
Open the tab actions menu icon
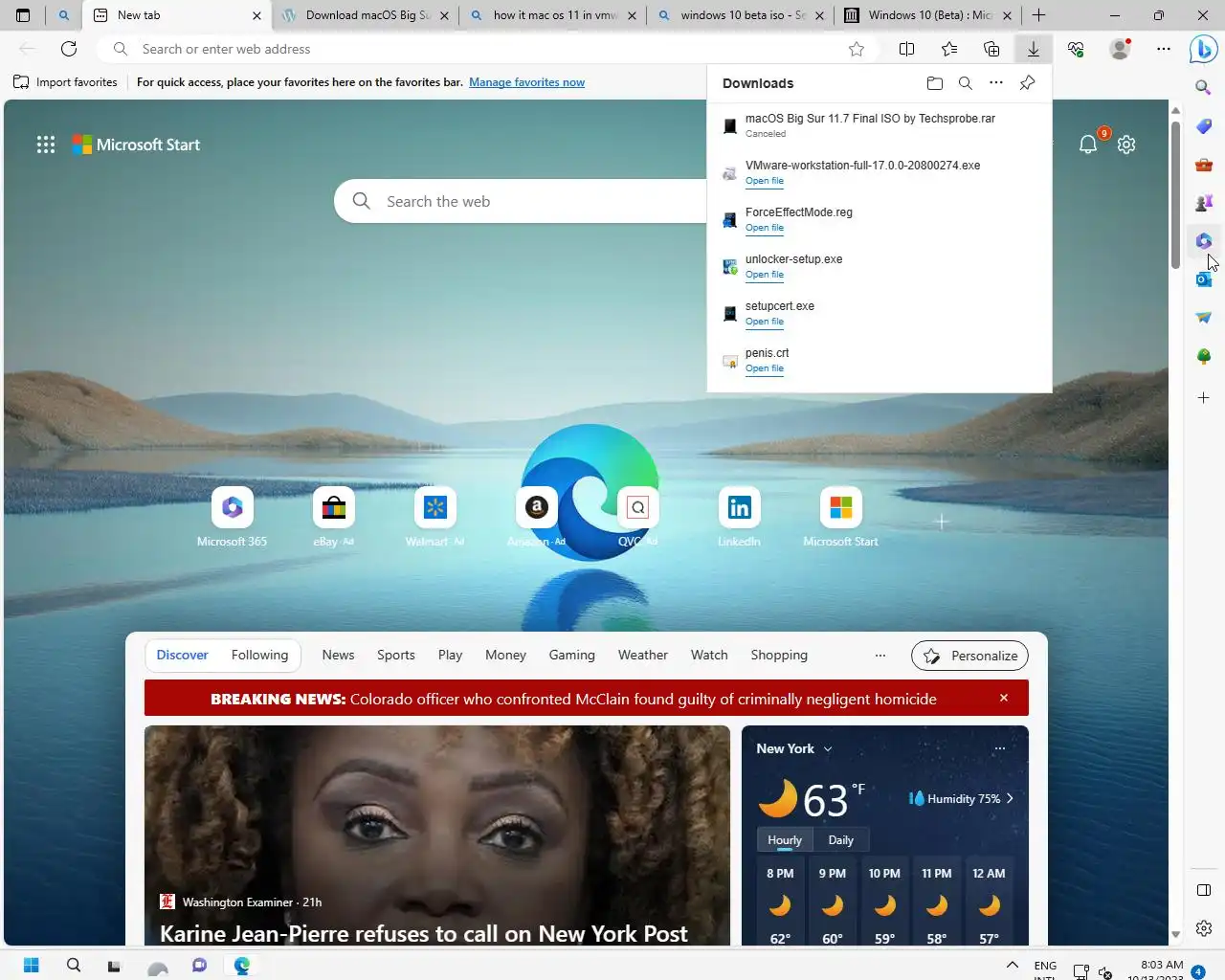23,15
